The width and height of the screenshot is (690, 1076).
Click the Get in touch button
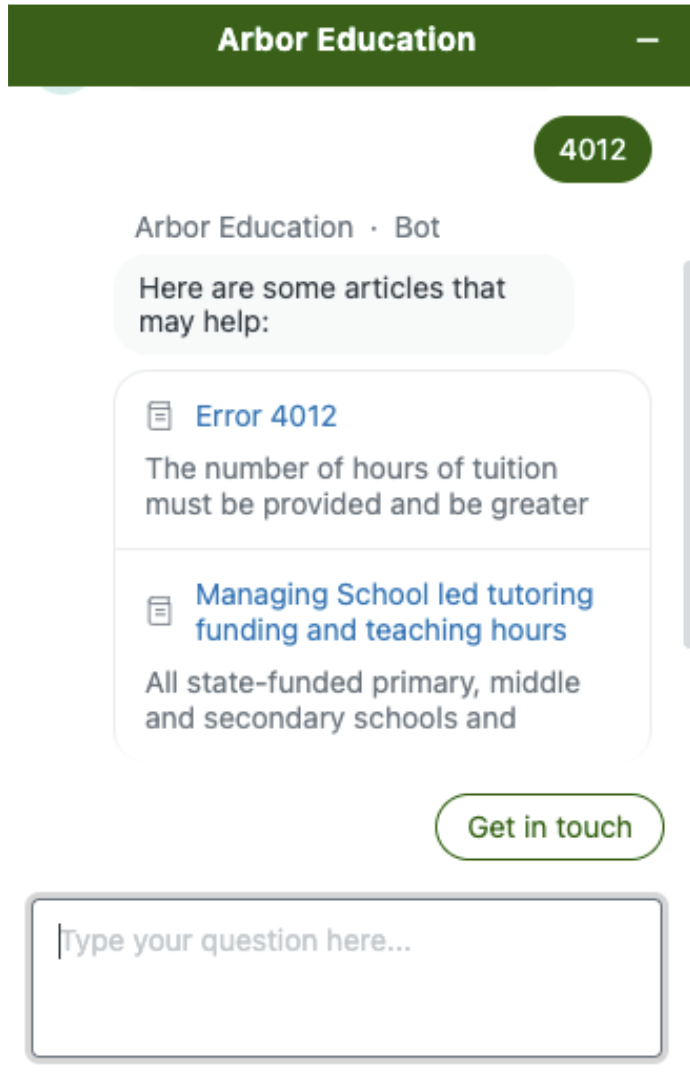tap(549, 827)
